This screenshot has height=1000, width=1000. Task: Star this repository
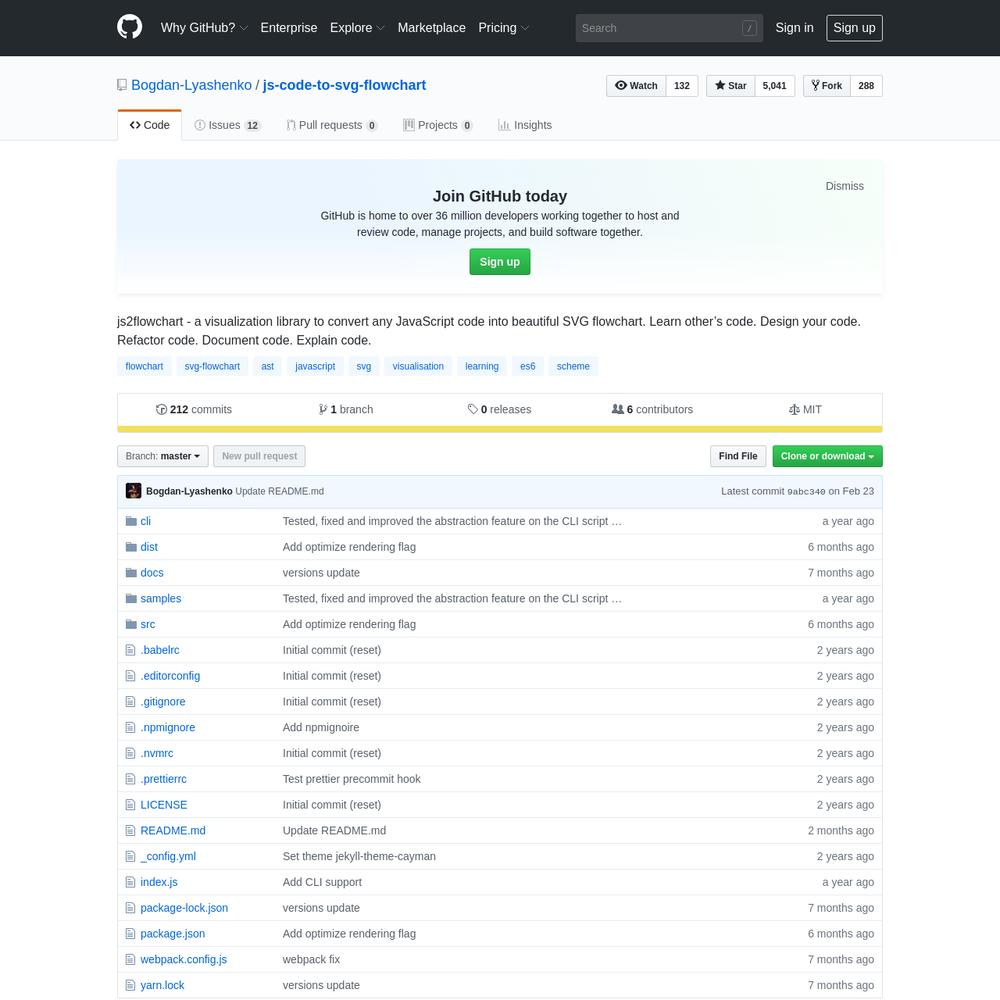click(x=731, y=85)
